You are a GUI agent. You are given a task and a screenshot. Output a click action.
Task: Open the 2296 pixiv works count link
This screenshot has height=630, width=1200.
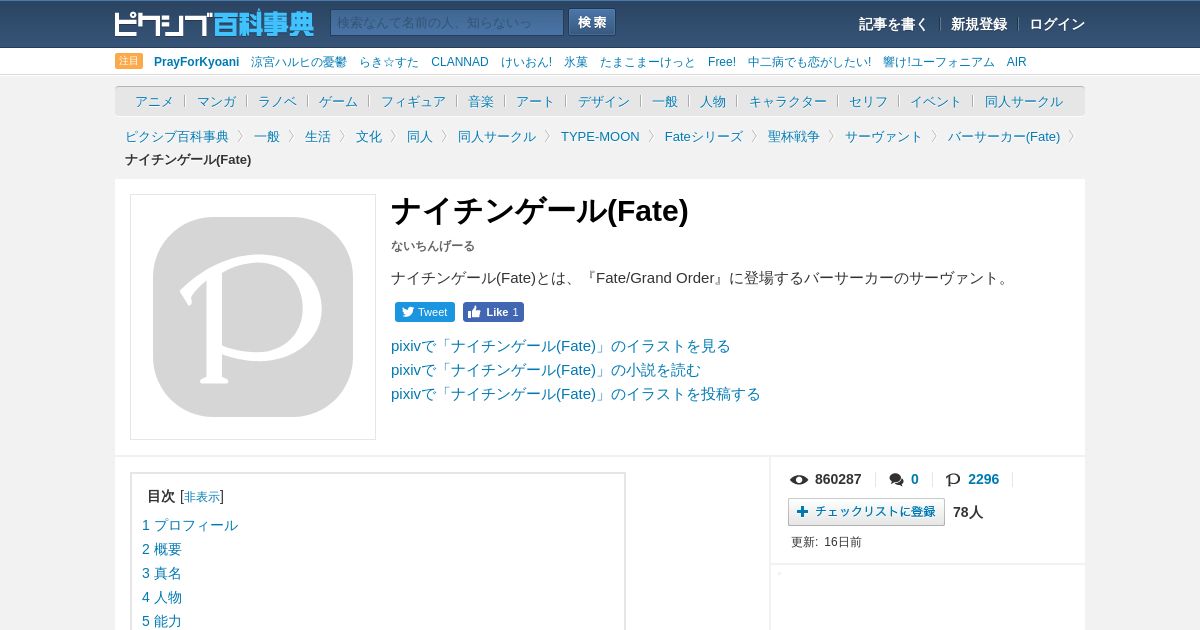point(983,480)
